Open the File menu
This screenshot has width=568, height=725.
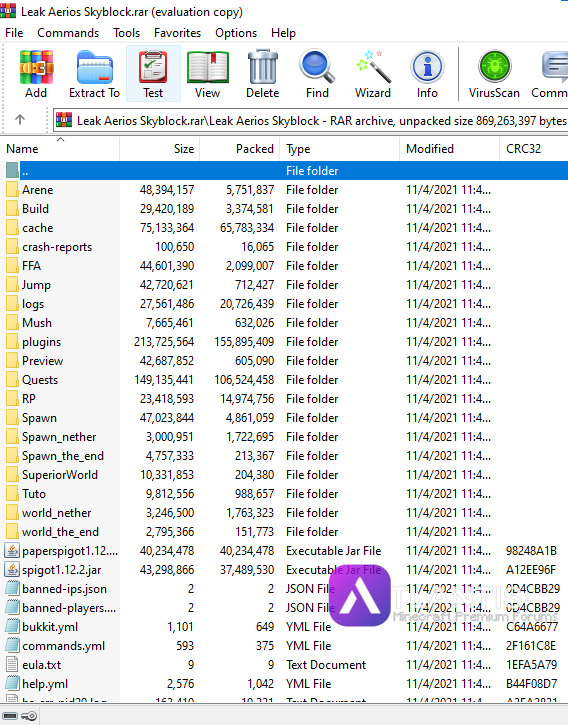tap(14, 33)
